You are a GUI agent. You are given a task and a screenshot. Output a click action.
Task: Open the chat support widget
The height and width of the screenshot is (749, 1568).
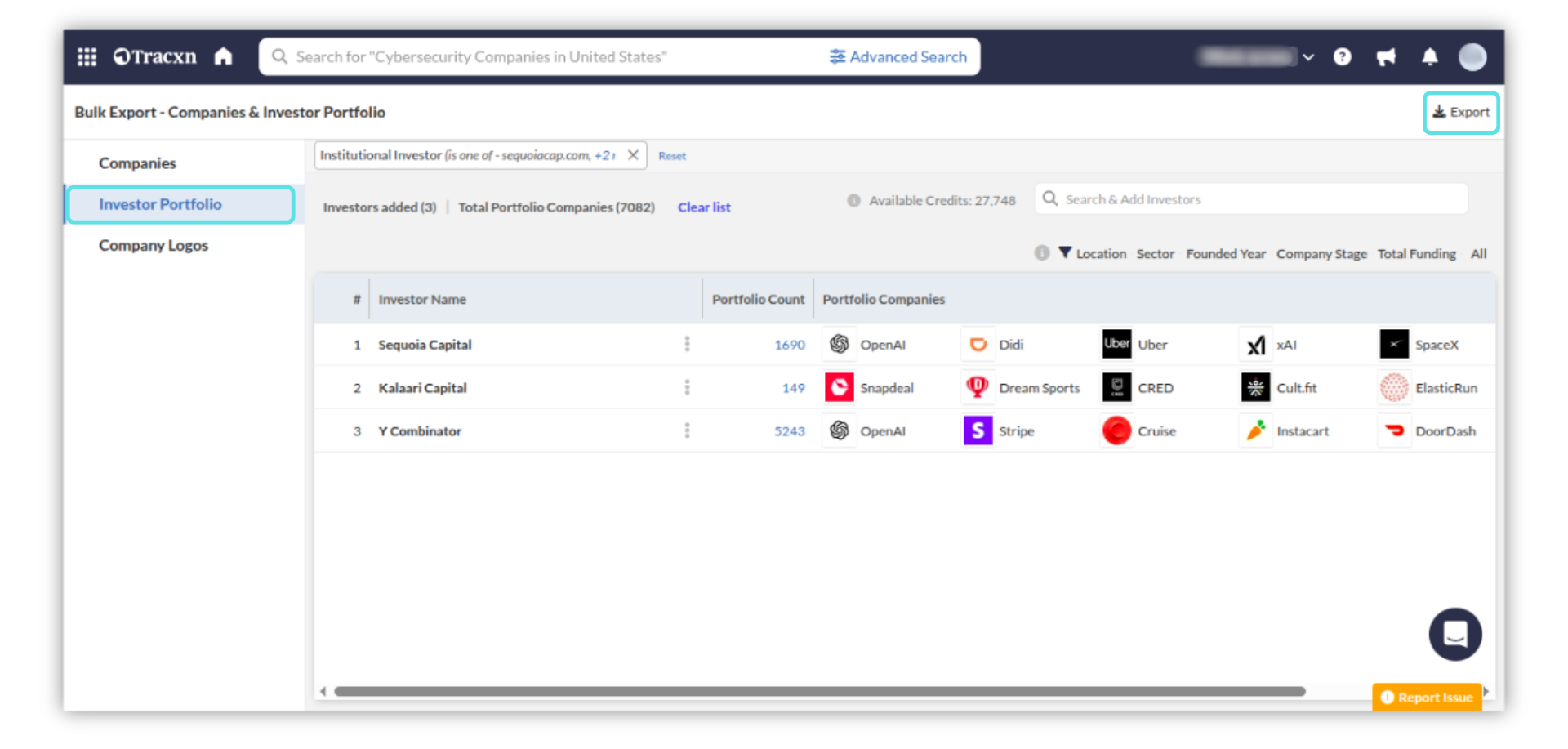1454,634
